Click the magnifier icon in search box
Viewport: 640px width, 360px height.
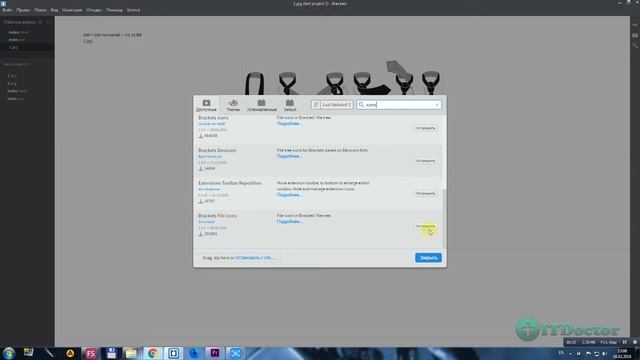pyautogui.click(x=361, y=105)
